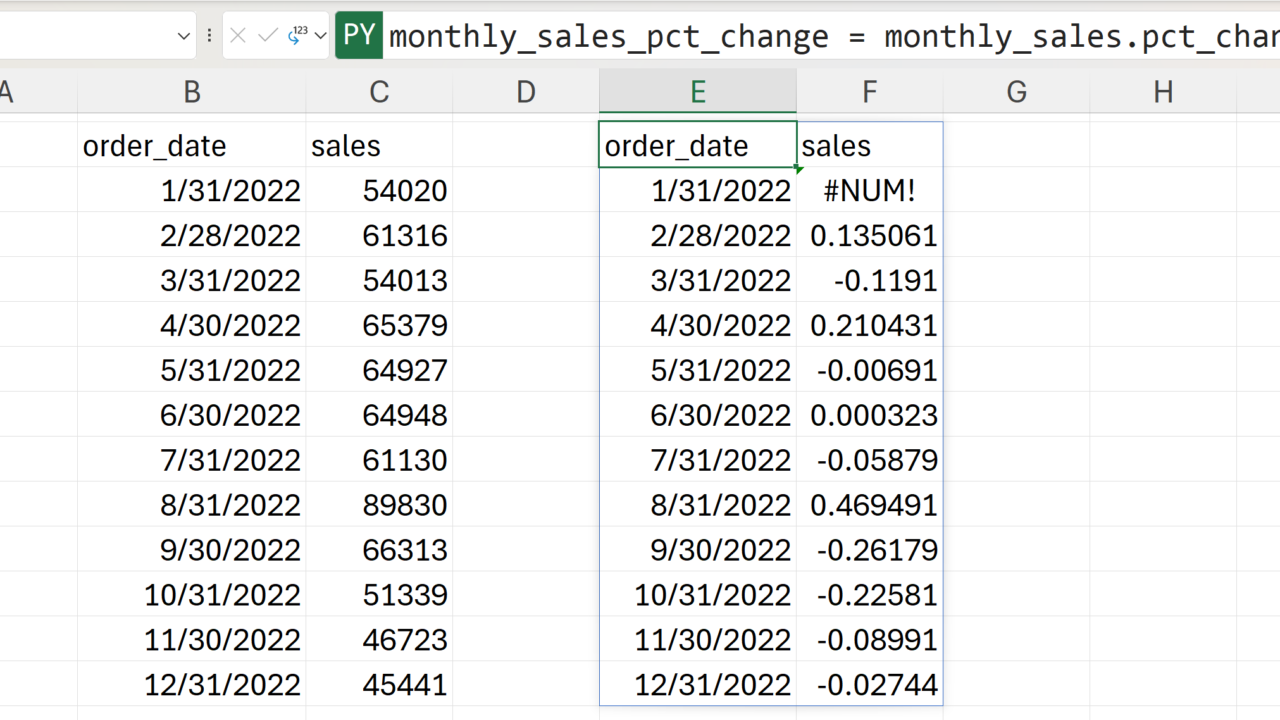The height and width of the screenshot is (720, 1280).
Task: Select the 0.469491 percent change cell
Action: (x=870, y=505)
